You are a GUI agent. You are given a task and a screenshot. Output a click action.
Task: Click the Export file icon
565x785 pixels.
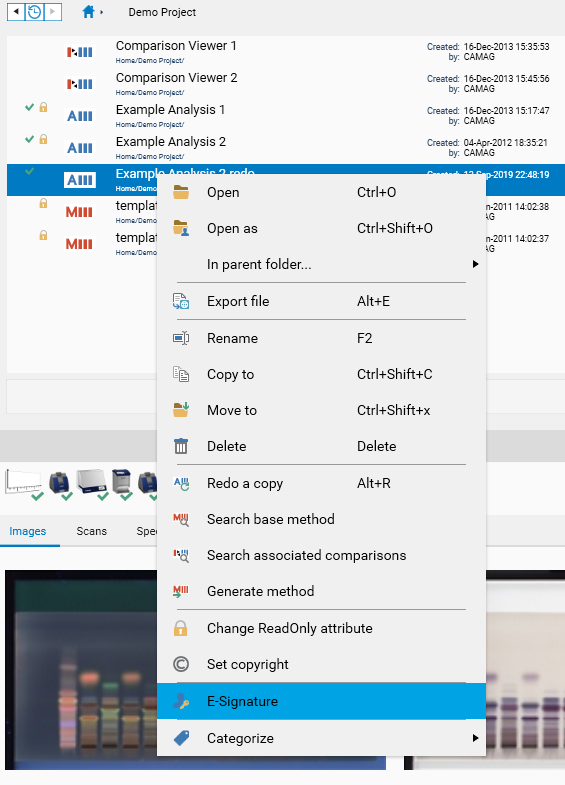181,301
